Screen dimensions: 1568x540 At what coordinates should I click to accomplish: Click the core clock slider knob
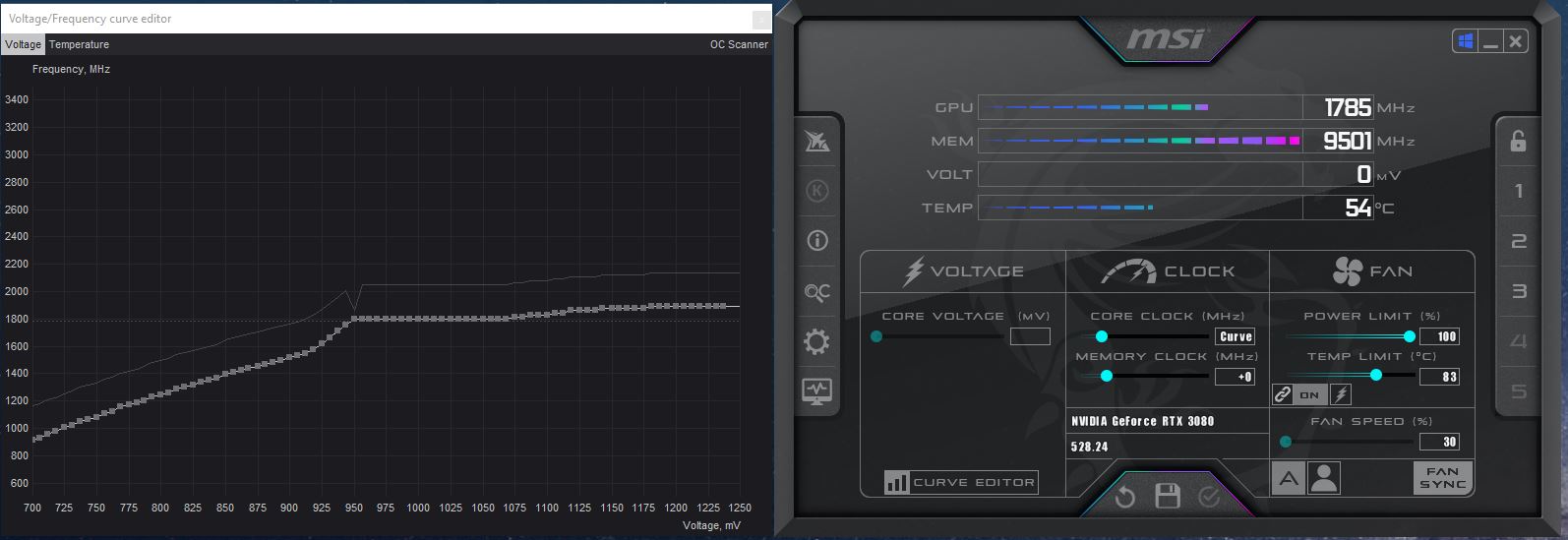[x=1102, y=336]
